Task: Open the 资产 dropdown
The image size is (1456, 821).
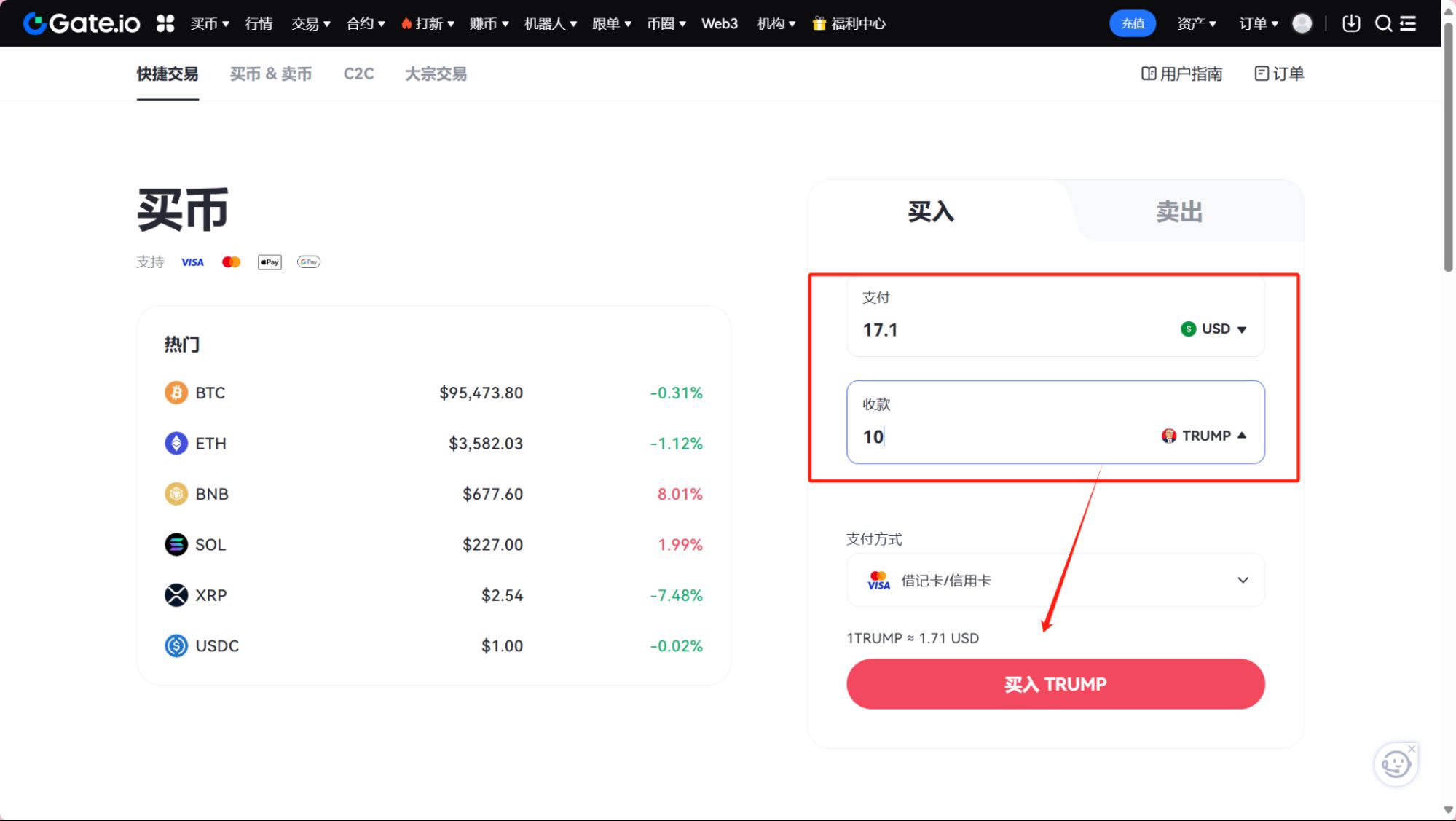Action: (x=1197, y=23)
